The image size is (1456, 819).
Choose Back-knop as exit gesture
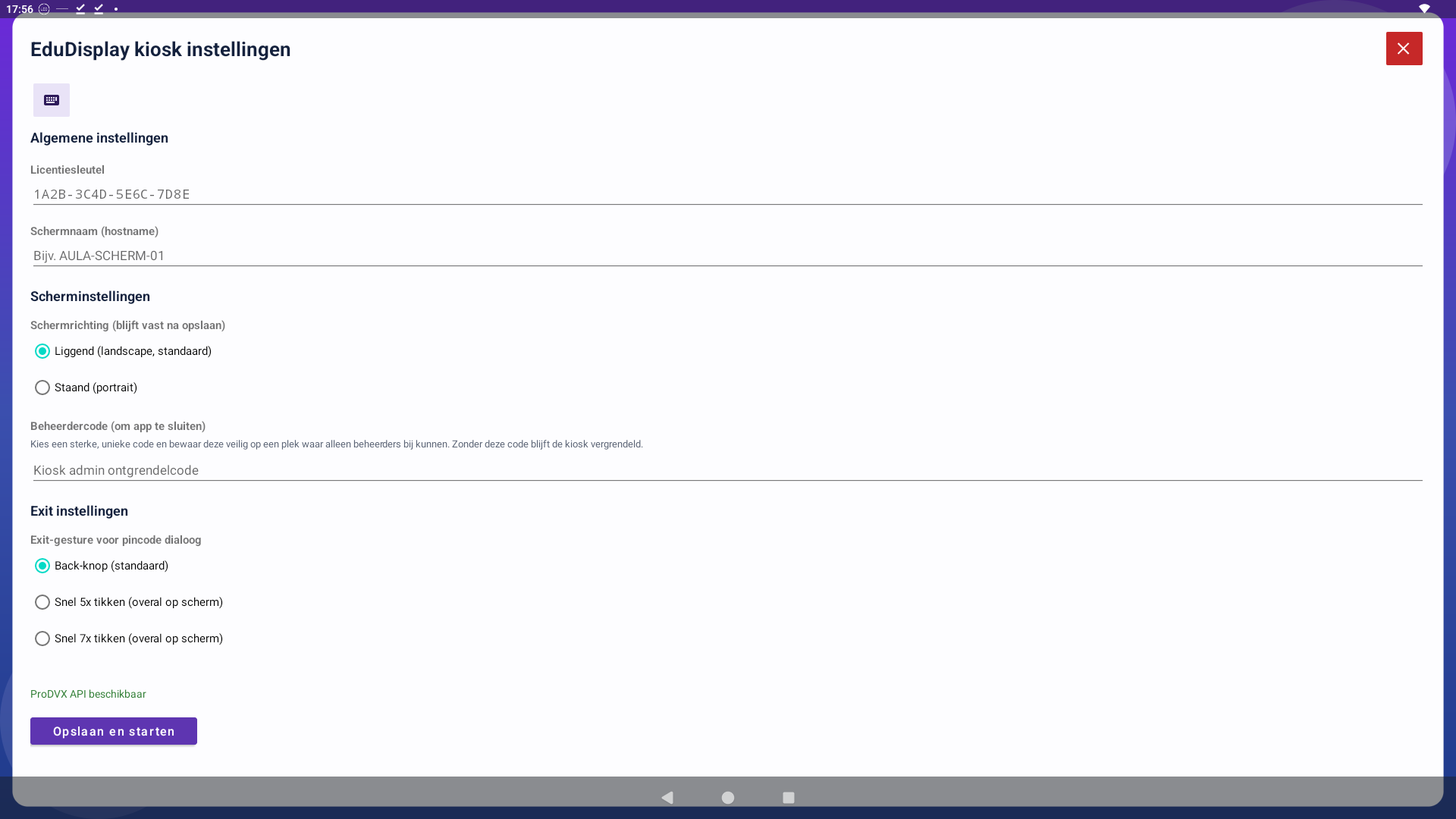[x=102, y=566]
